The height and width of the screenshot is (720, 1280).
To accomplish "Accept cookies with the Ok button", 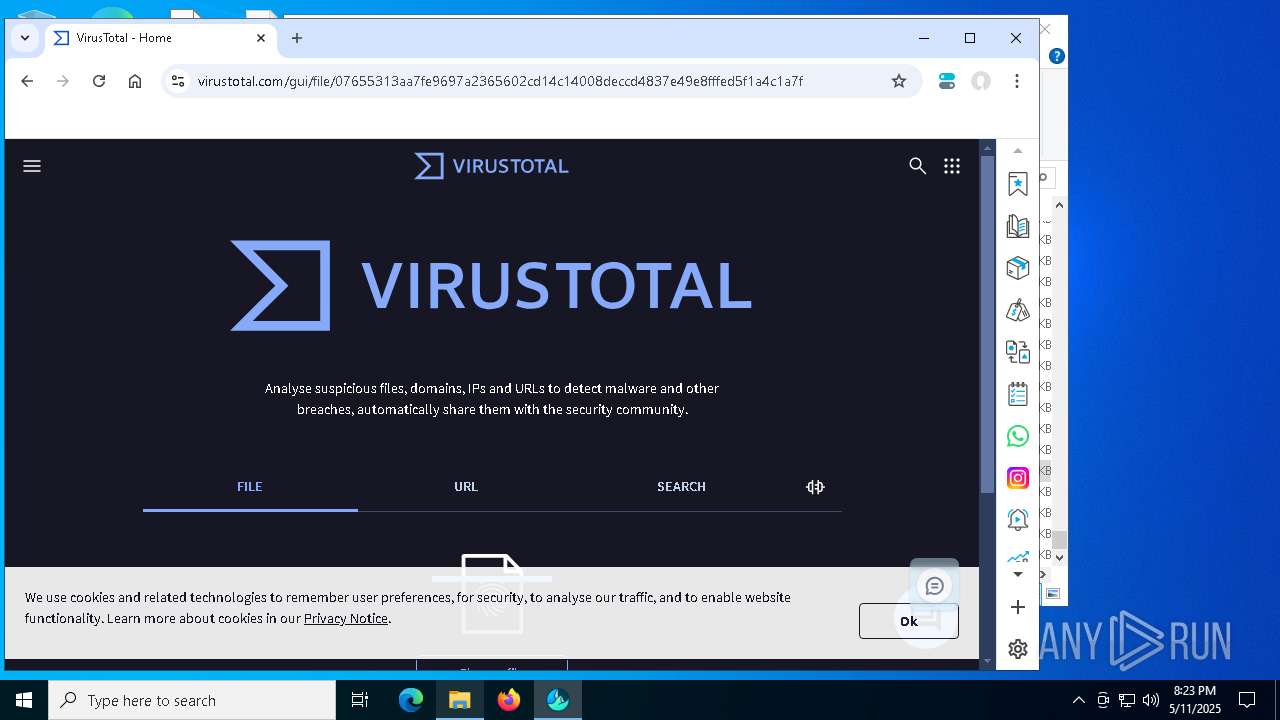I will click(x=908, y=621).
